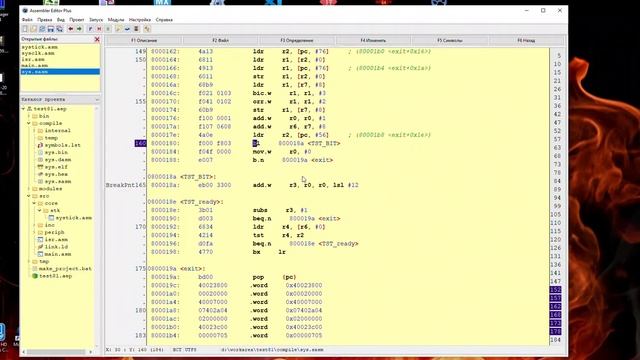The image size is (640, 360).
Task: Go forward with green right arrow
Action: (x=79, y=29)
